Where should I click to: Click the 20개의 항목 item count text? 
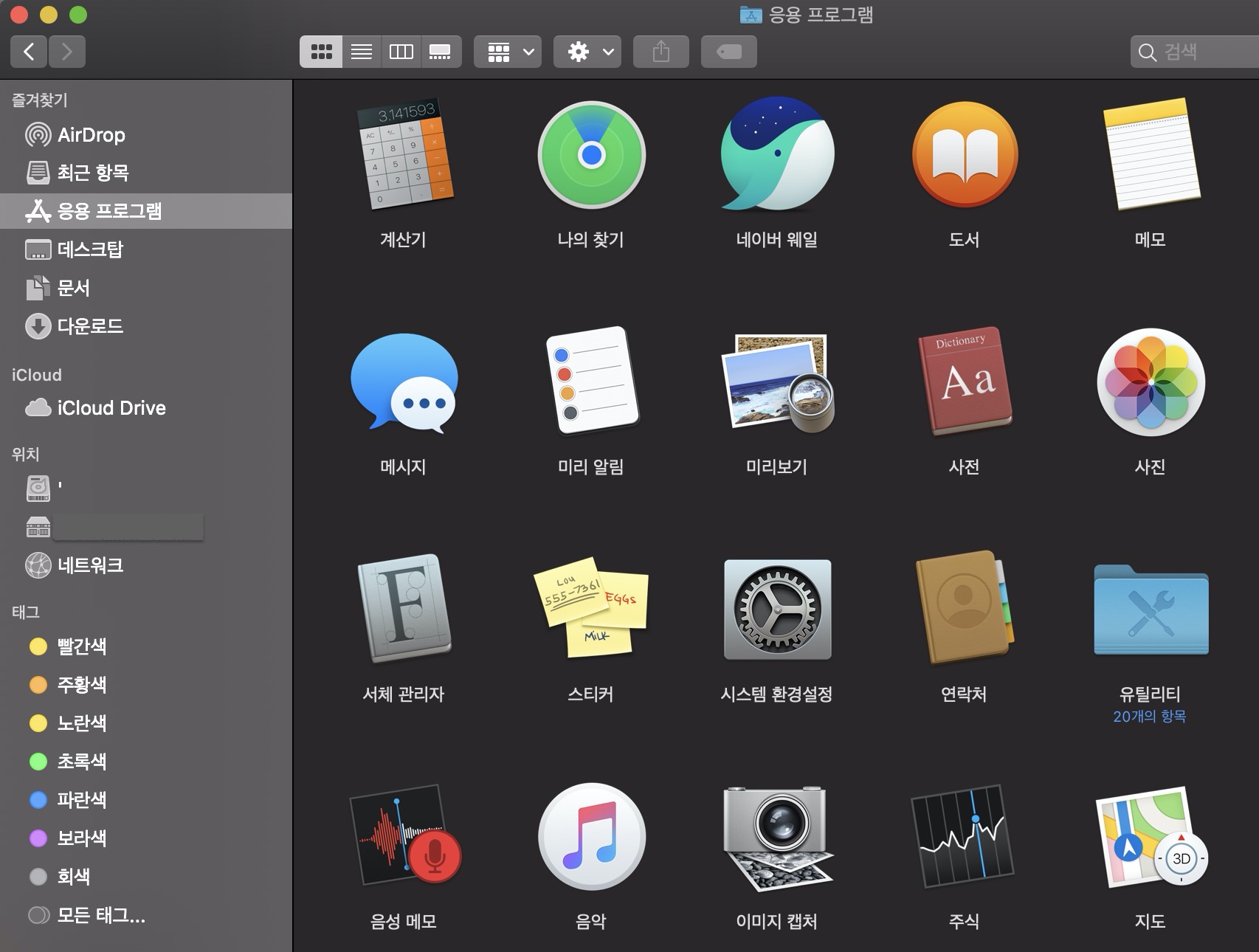(1150, 717)
